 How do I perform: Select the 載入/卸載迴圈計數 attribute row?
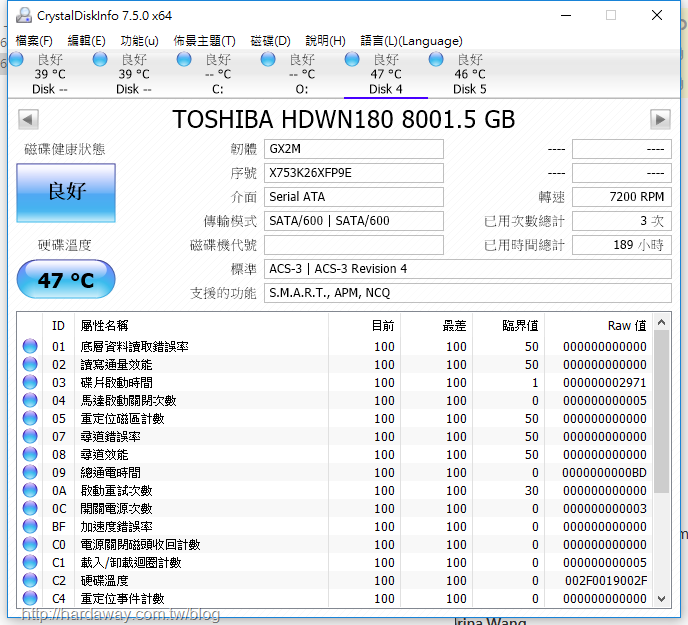click(335, 562)
